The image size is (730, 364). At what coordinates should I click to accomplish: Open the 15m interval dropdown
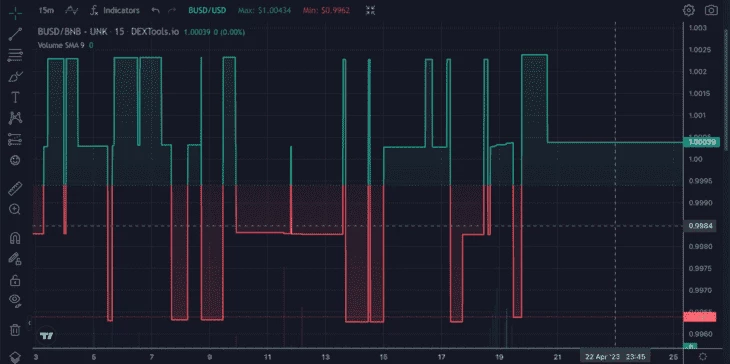point(47,10)
